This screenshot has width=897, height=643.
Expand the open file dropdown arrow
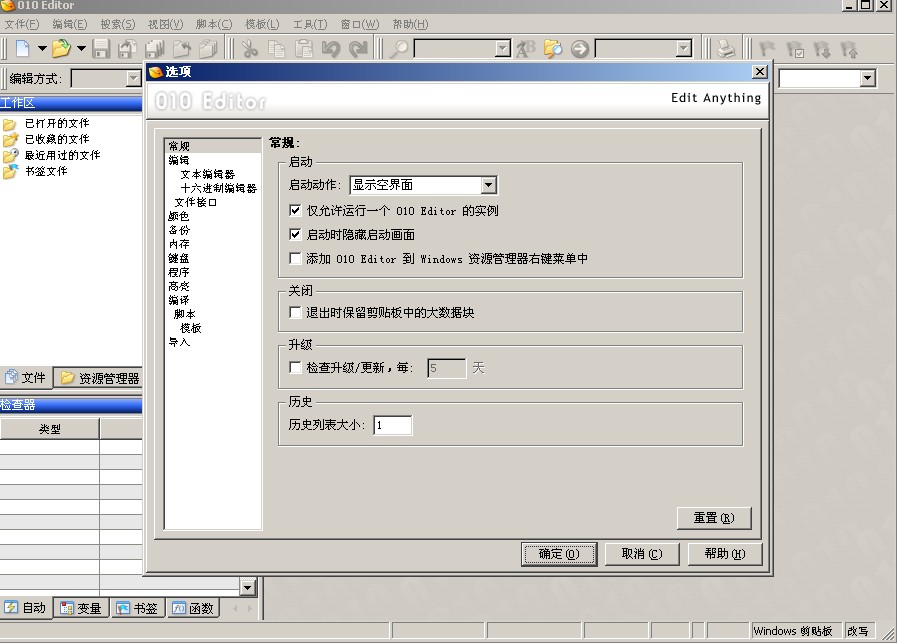(81, 49)
